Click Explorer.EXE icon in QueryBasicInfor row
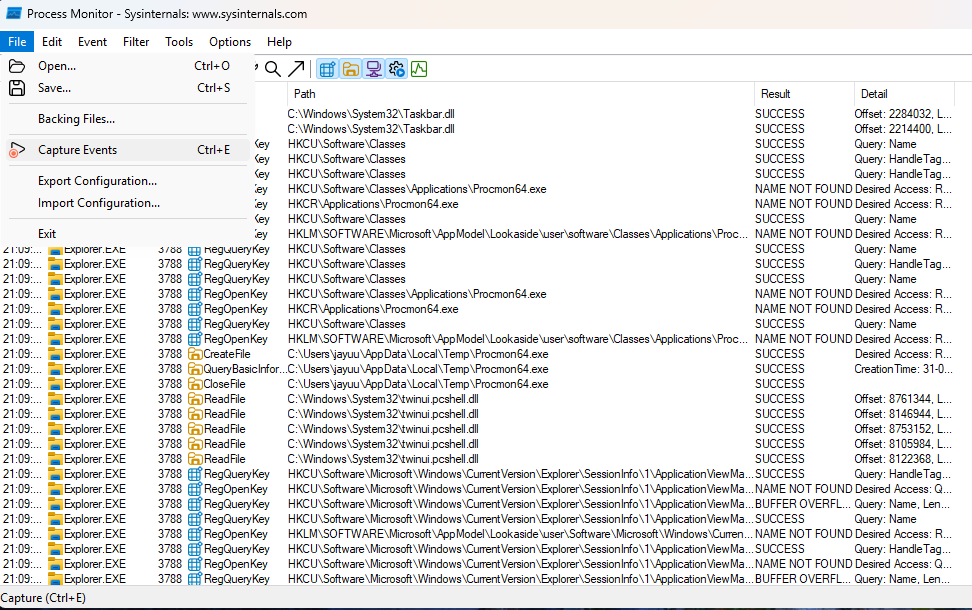Screen dimensions: 972x610 coord(56,369)
